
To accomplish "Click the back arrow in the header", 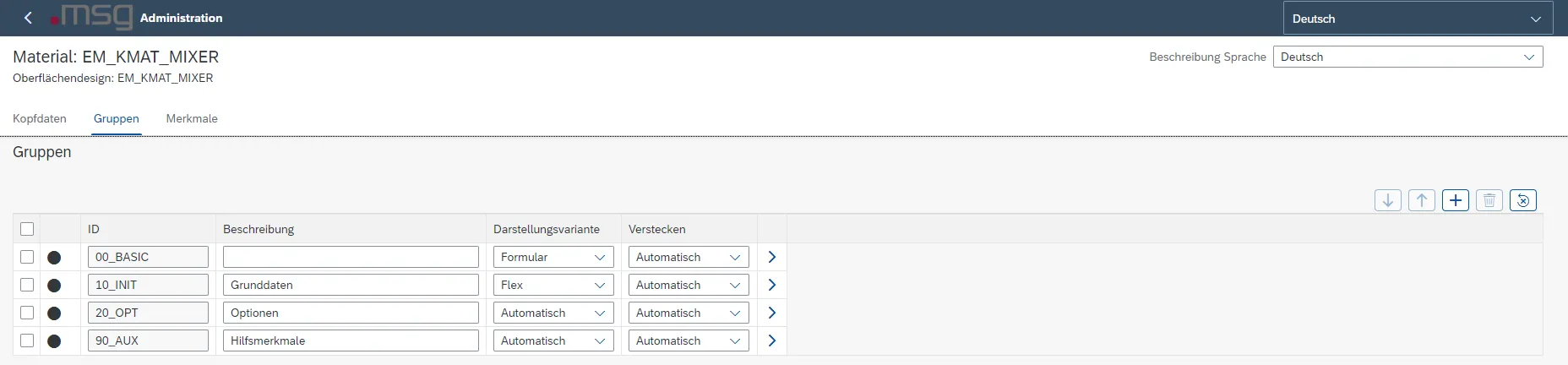I will pos(28,18).
